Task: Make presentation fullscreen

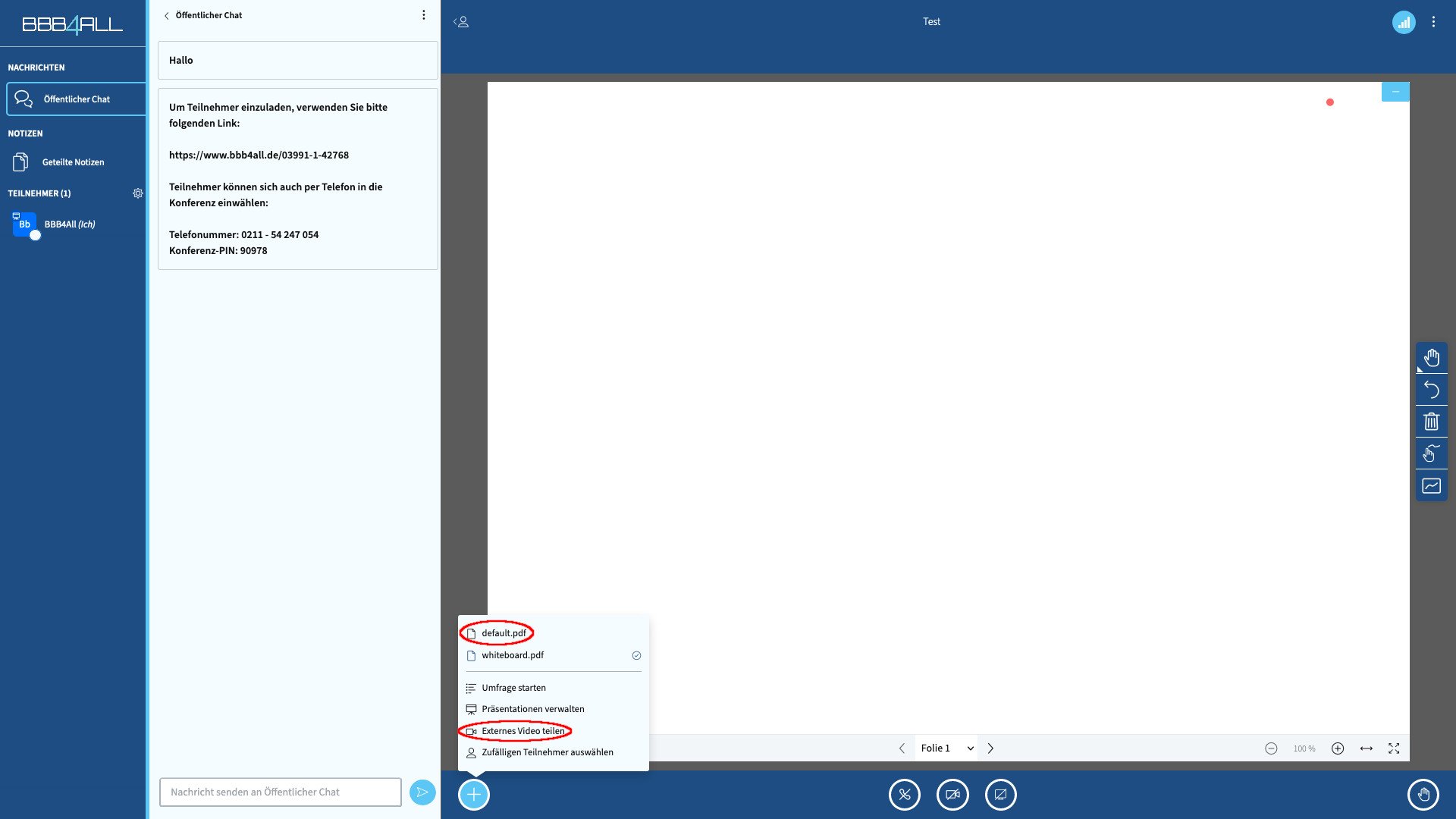Action: (x=1394, y=748)
